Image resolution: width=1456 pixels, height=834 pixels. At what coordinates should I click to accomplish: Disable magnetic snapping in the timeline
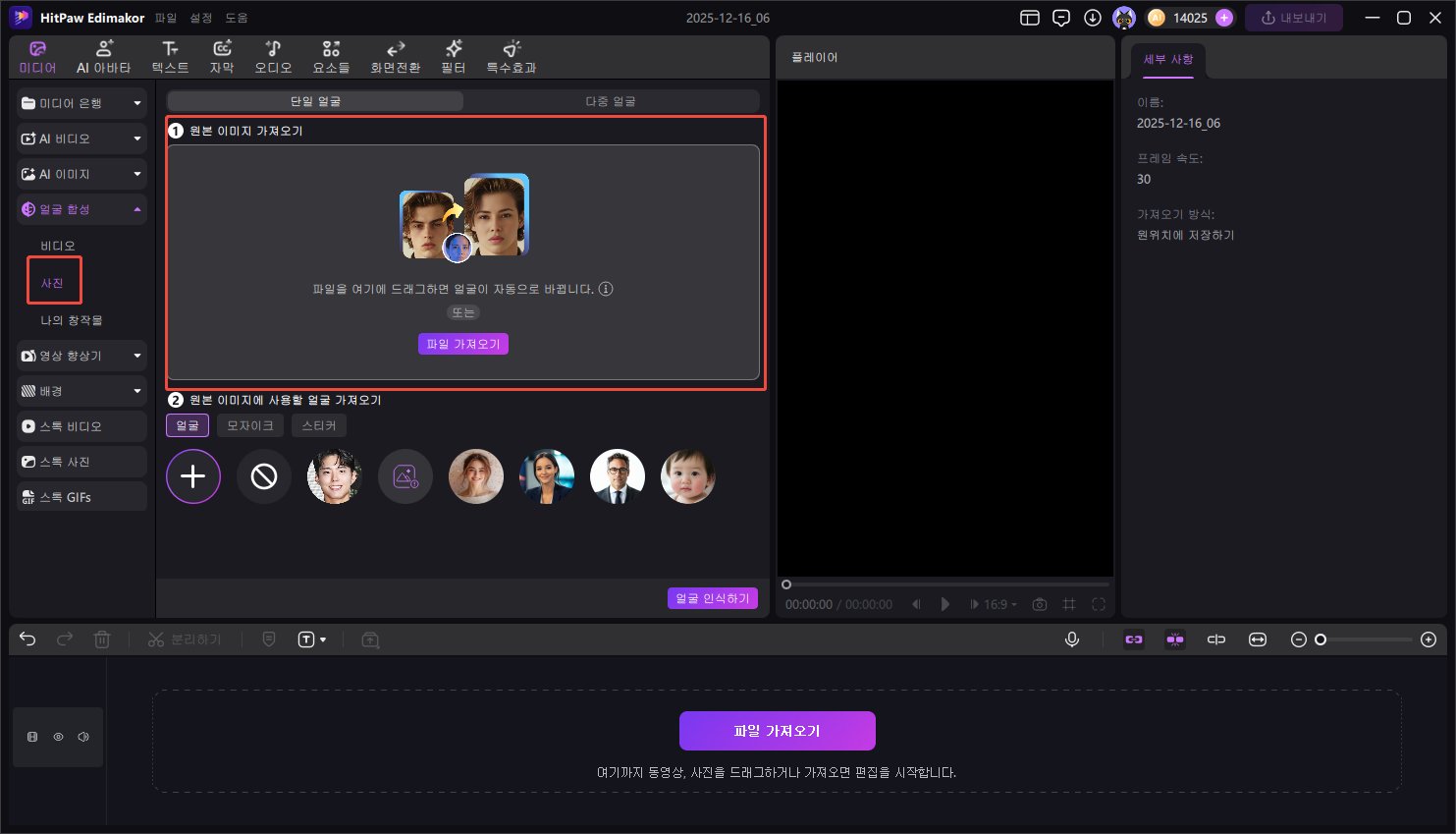1175,639
